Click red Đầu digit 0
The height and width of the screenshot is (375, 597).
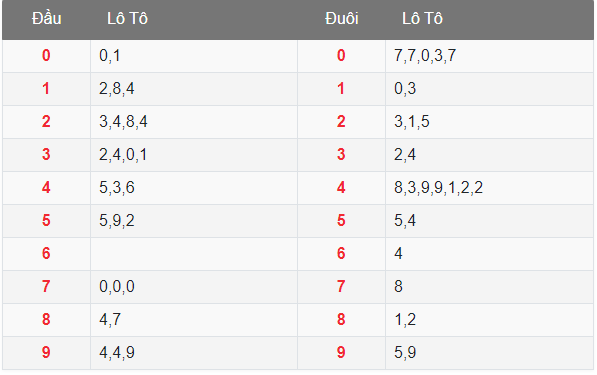tap(46, 56)
